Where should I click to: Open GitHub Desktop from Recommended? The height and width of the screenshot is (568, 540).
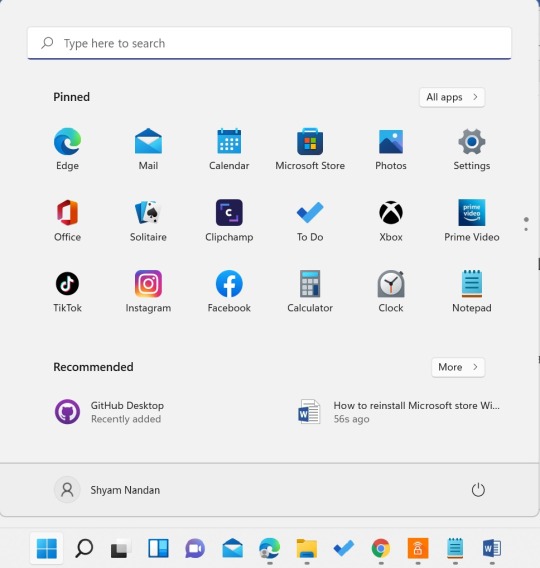[x=109, y=412]
